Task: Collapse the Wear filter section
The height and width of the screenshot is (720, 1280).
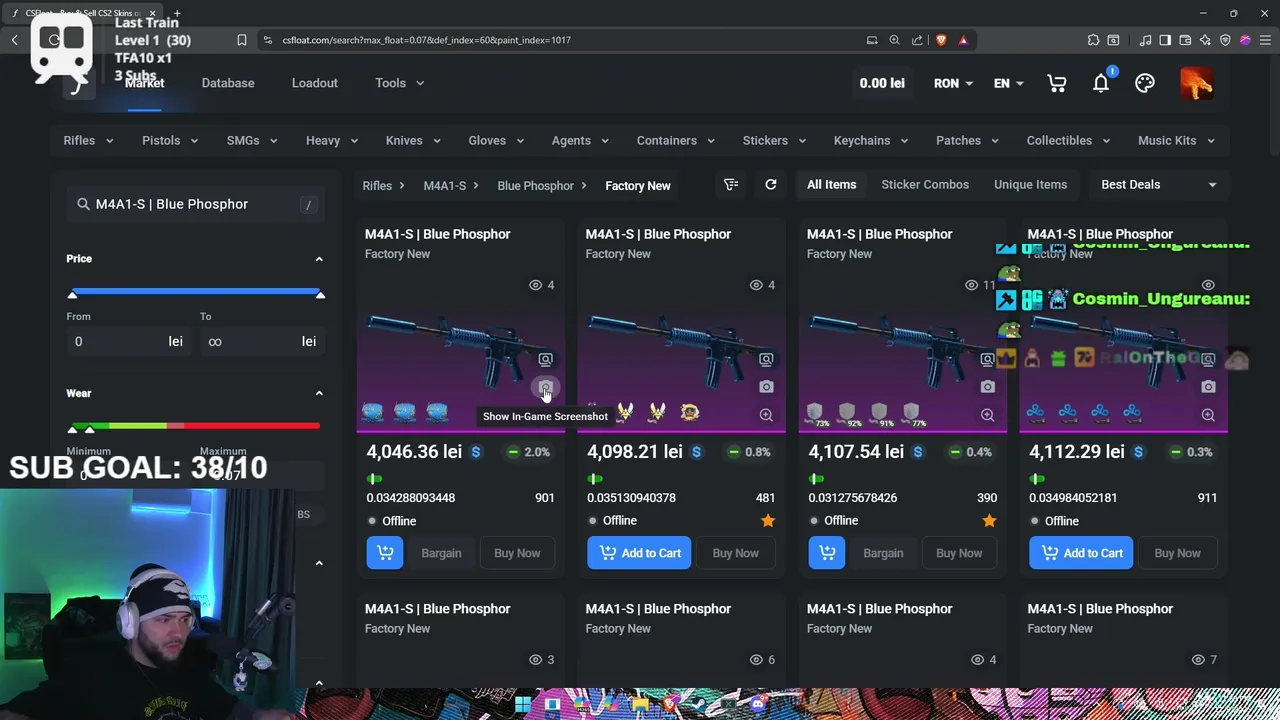Action: [319, 394]
